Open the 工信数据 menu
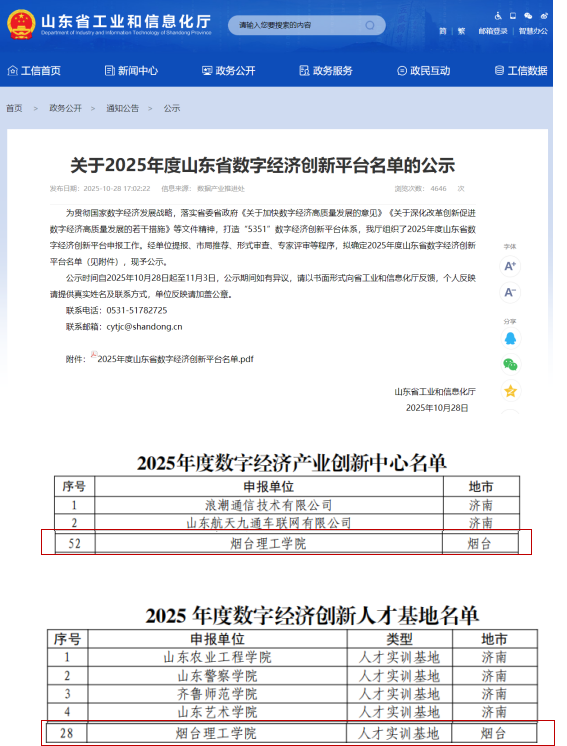Screen dimensions: 567x746 tap(521, 71)
